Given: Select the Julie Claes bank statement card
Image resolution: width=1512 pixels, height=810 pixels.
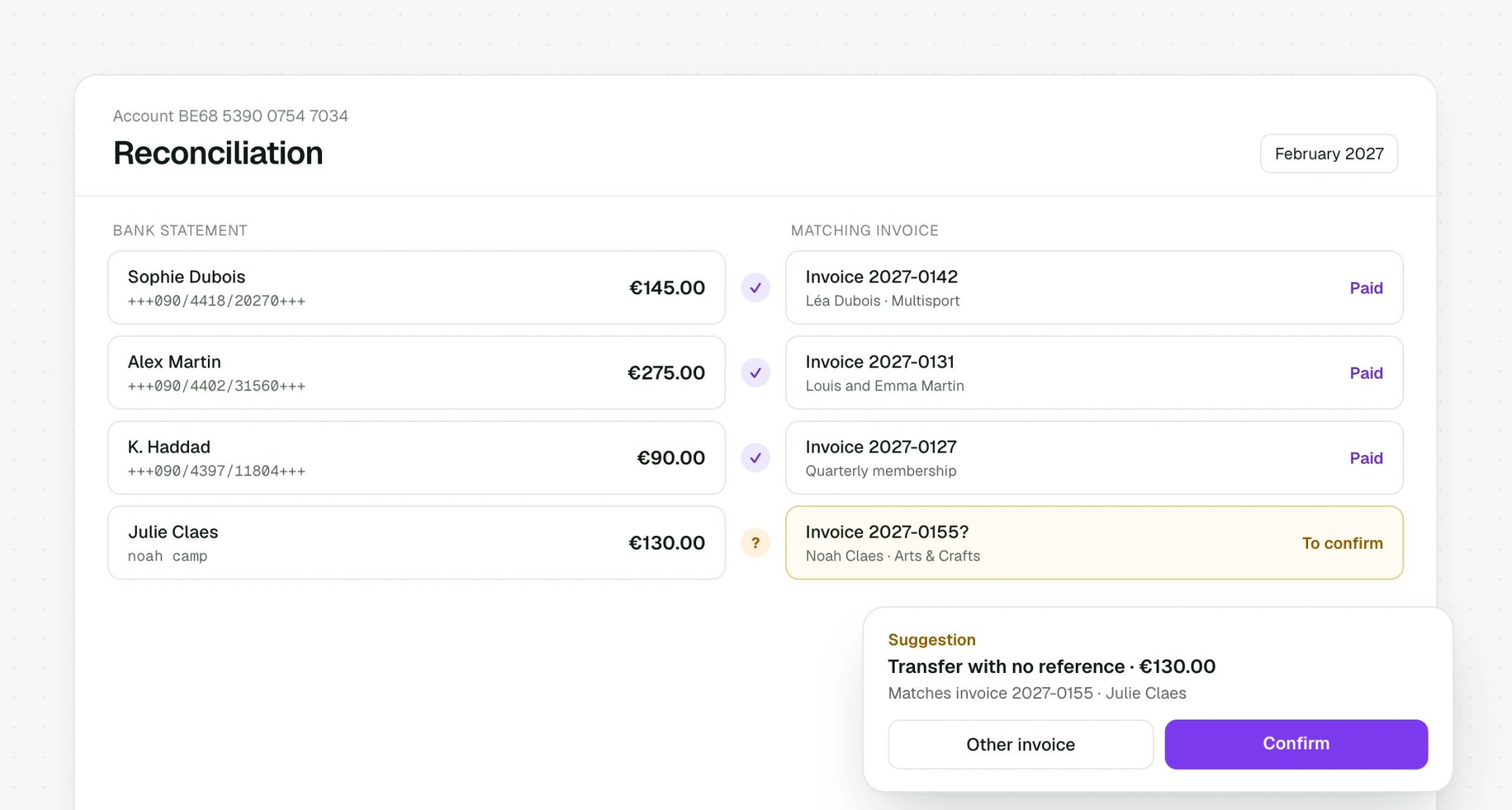Looking at the screenshot, I should (417, 543).
